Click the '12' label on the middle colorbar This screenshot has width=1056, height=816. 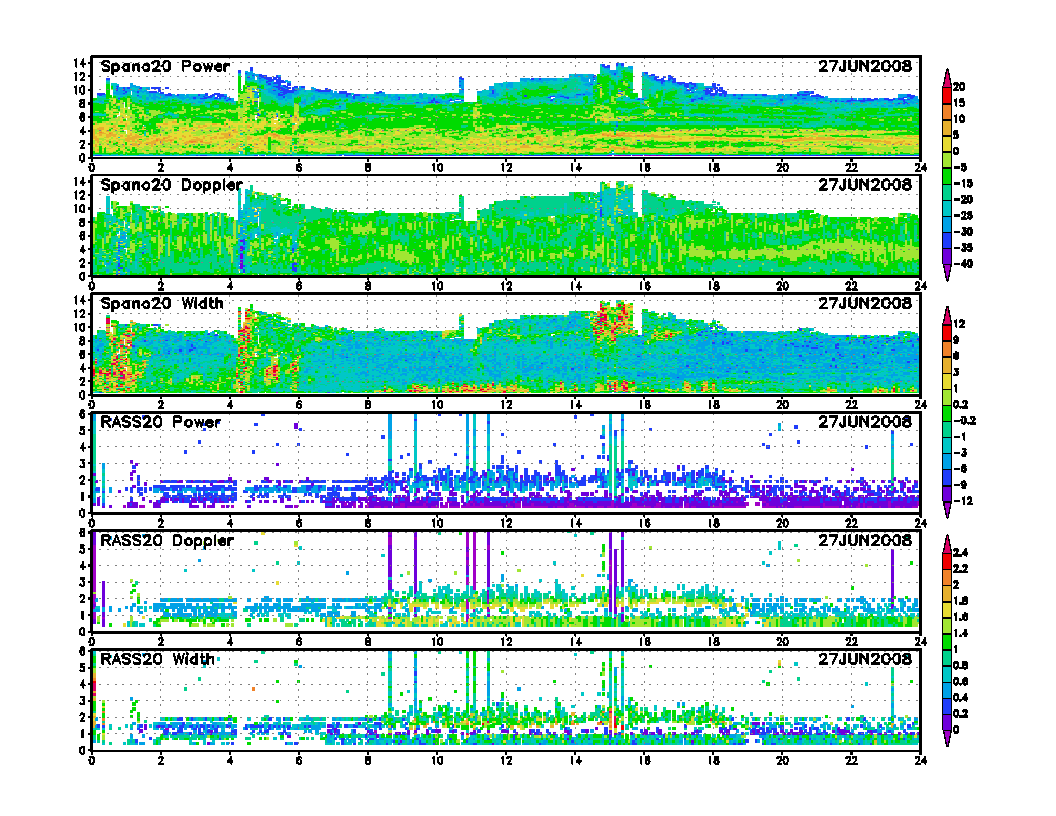959,324
